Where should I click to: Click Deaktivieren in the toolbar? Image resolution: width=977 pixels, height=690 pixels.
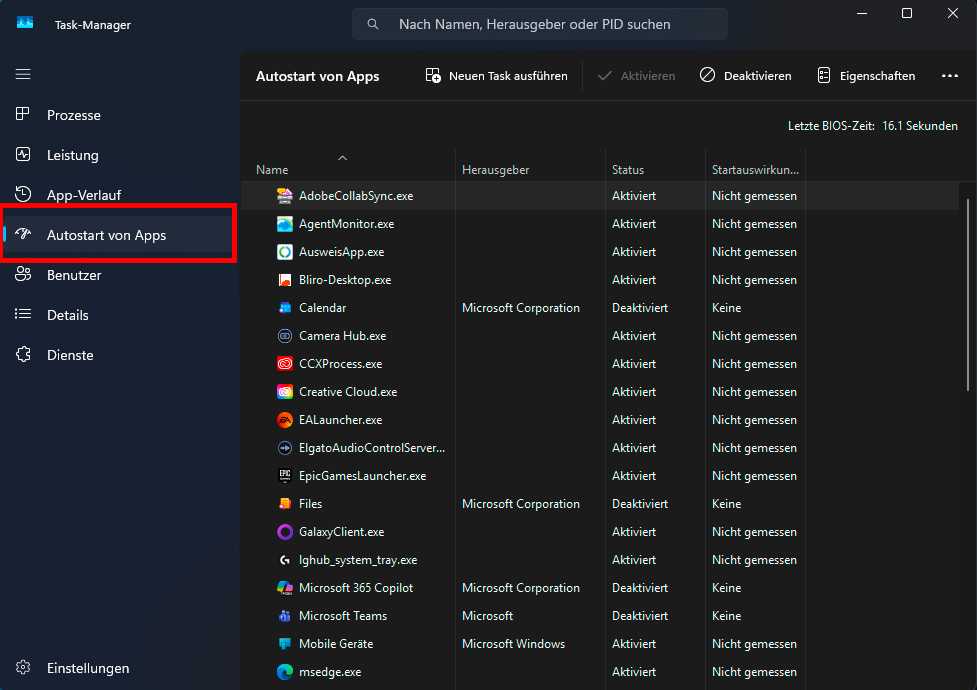point(745,76)
